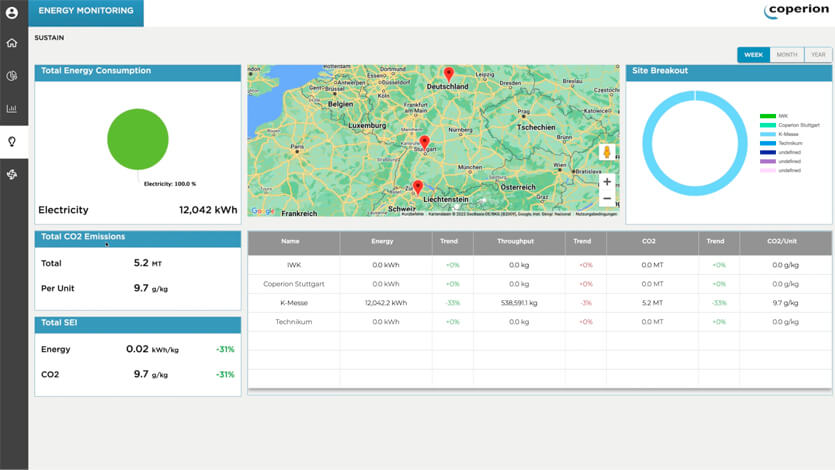835x470 pixels.
Task: Zoom out on the map
Action: [606, 199]
